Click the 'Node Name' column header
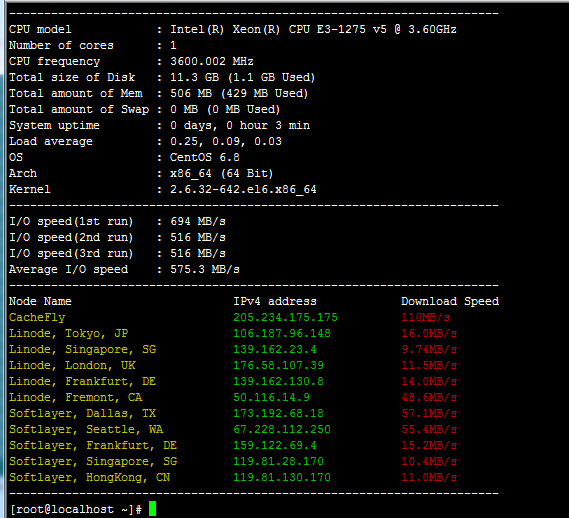Viewport: 569px width, 518px height. 40,301
